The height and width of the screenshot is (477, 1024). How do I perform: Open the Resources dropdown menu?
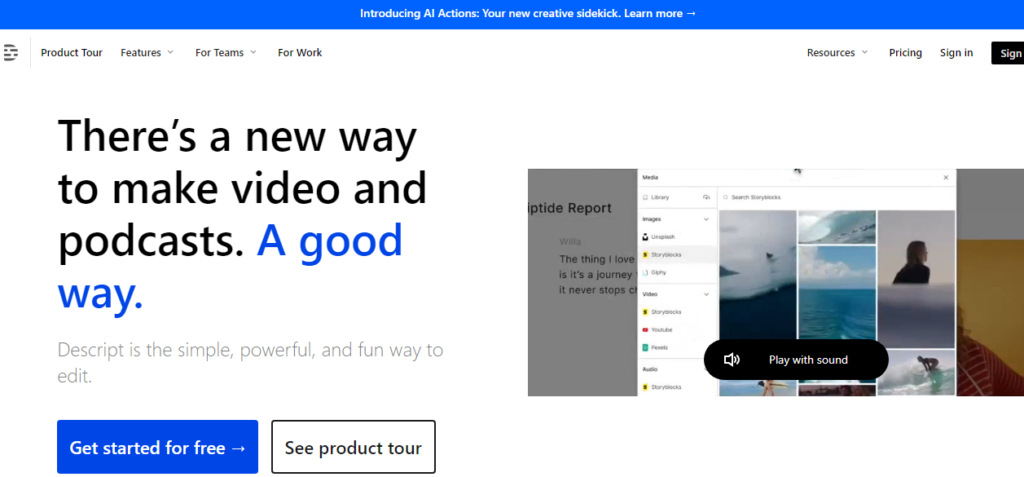tap(837, 53)
